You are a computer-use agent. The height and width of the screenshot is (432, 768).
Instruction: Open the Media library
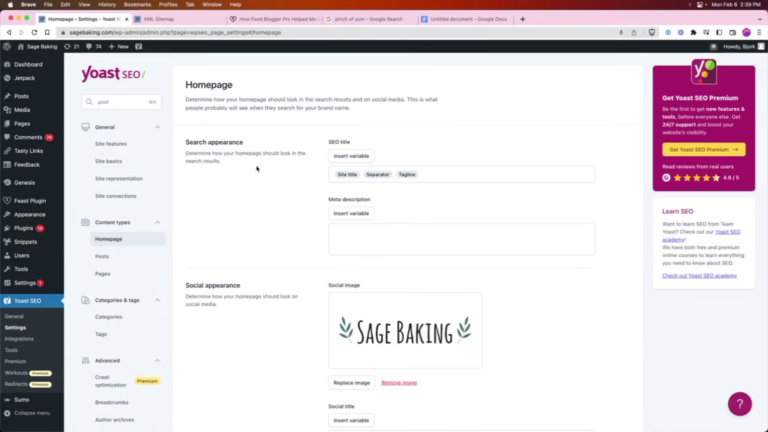click(x=22, y=110)
